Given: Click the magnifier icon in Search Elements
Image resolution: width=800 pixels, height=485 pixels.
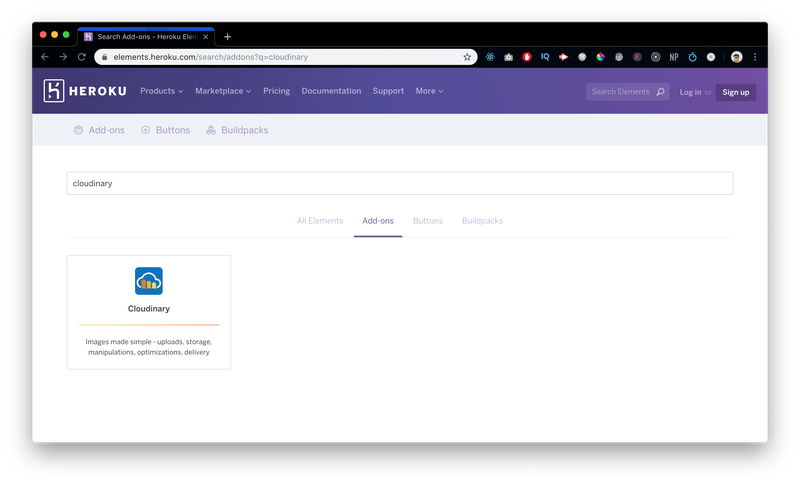Looking at the screenshot, I should pos(660,92).
